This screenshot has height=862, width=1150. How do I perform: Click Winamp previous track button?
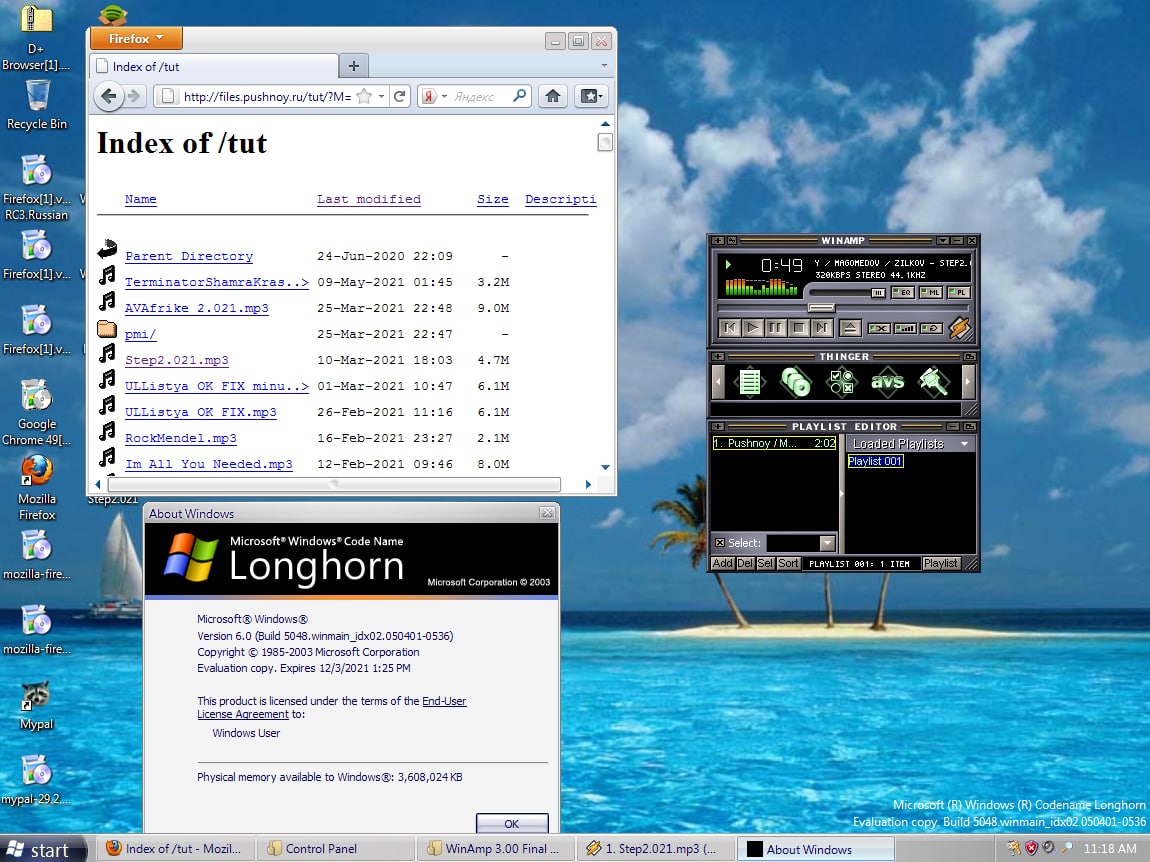tap(730, 328)
